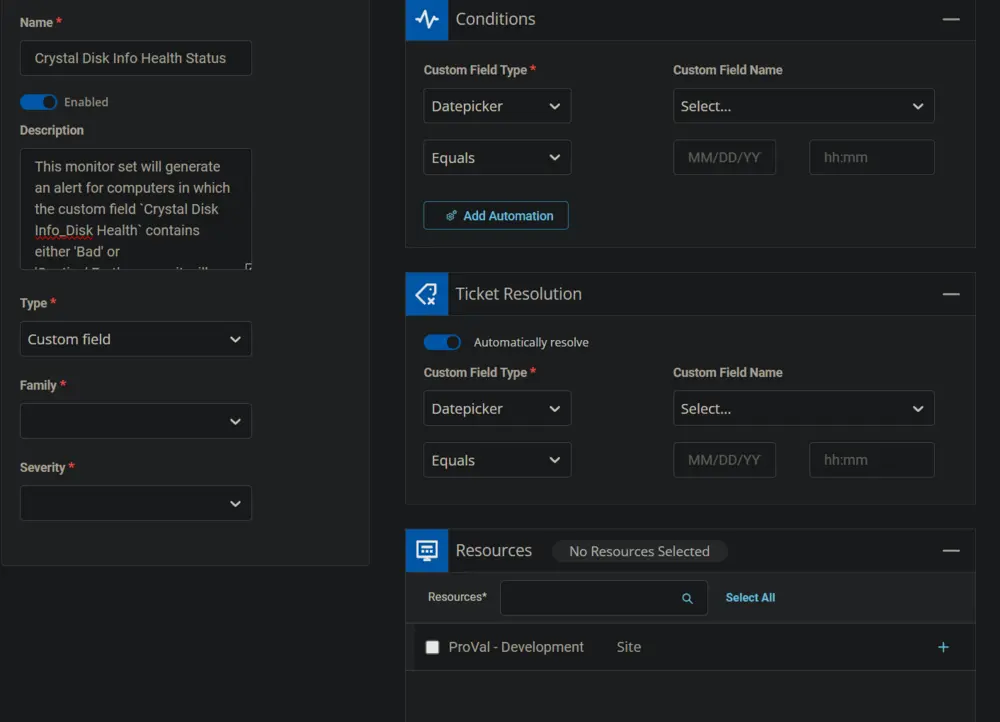Screen dimensions: 1000x722
Task: Click the Add Automation button
Action: pos(496,216)
